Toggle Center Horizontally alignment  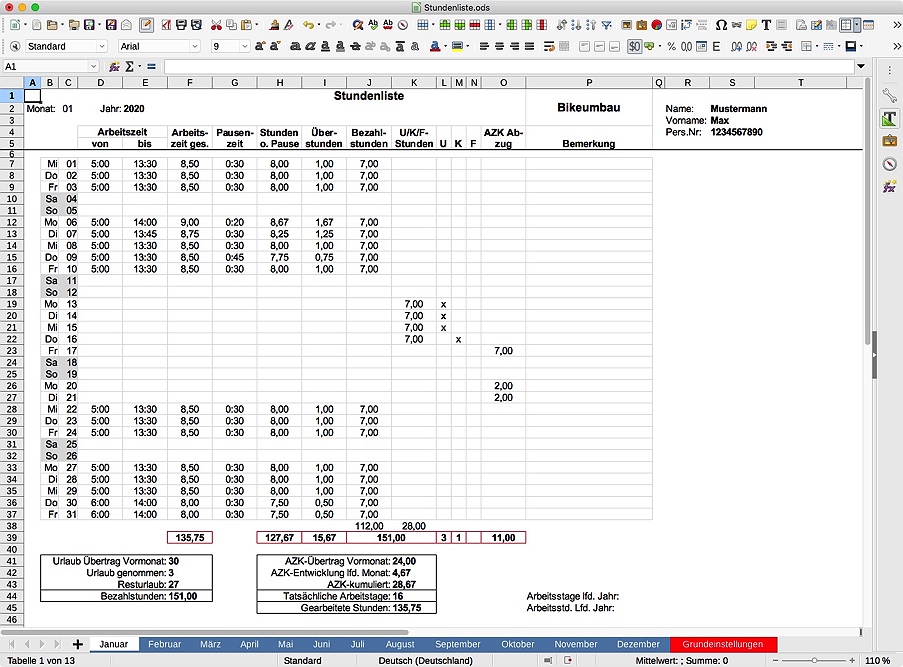[x=499, y=46]
